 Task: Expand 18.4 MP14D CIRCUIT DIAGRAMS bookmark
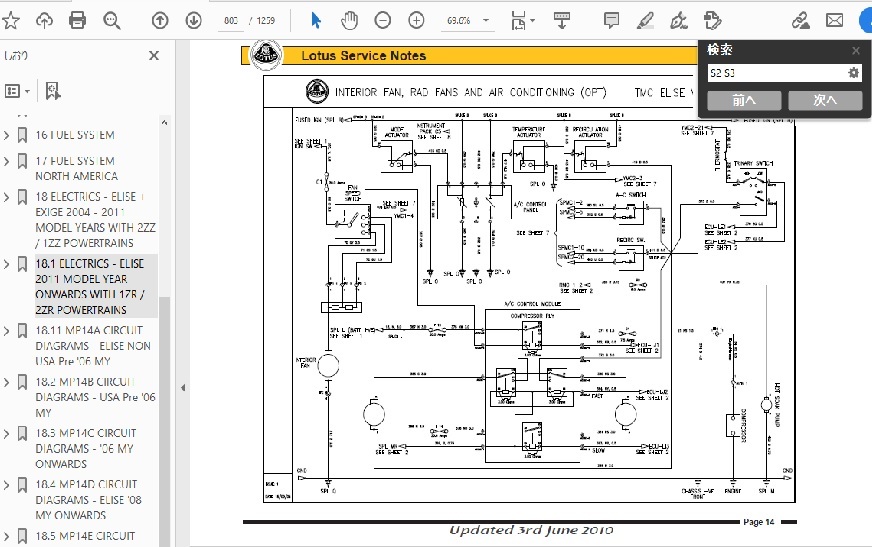(6, 485)
